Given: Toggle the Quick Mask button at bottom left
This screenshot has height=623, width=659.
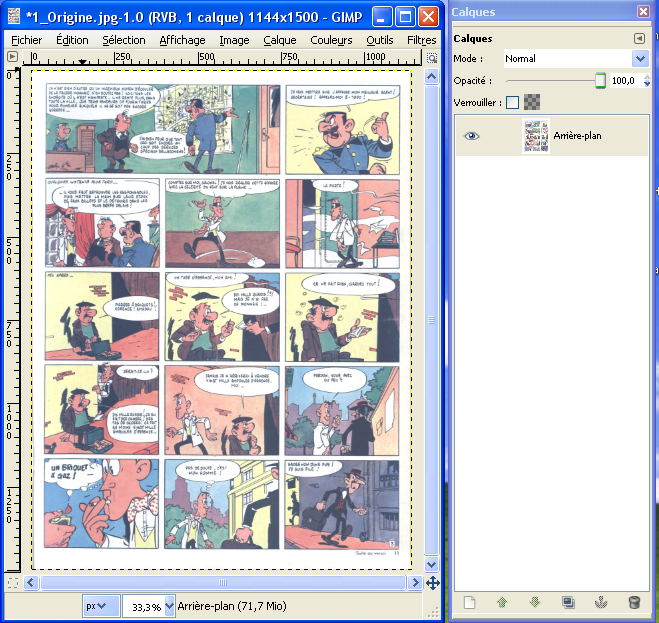Looking at the screenshot, I should [x=13, y=583].
